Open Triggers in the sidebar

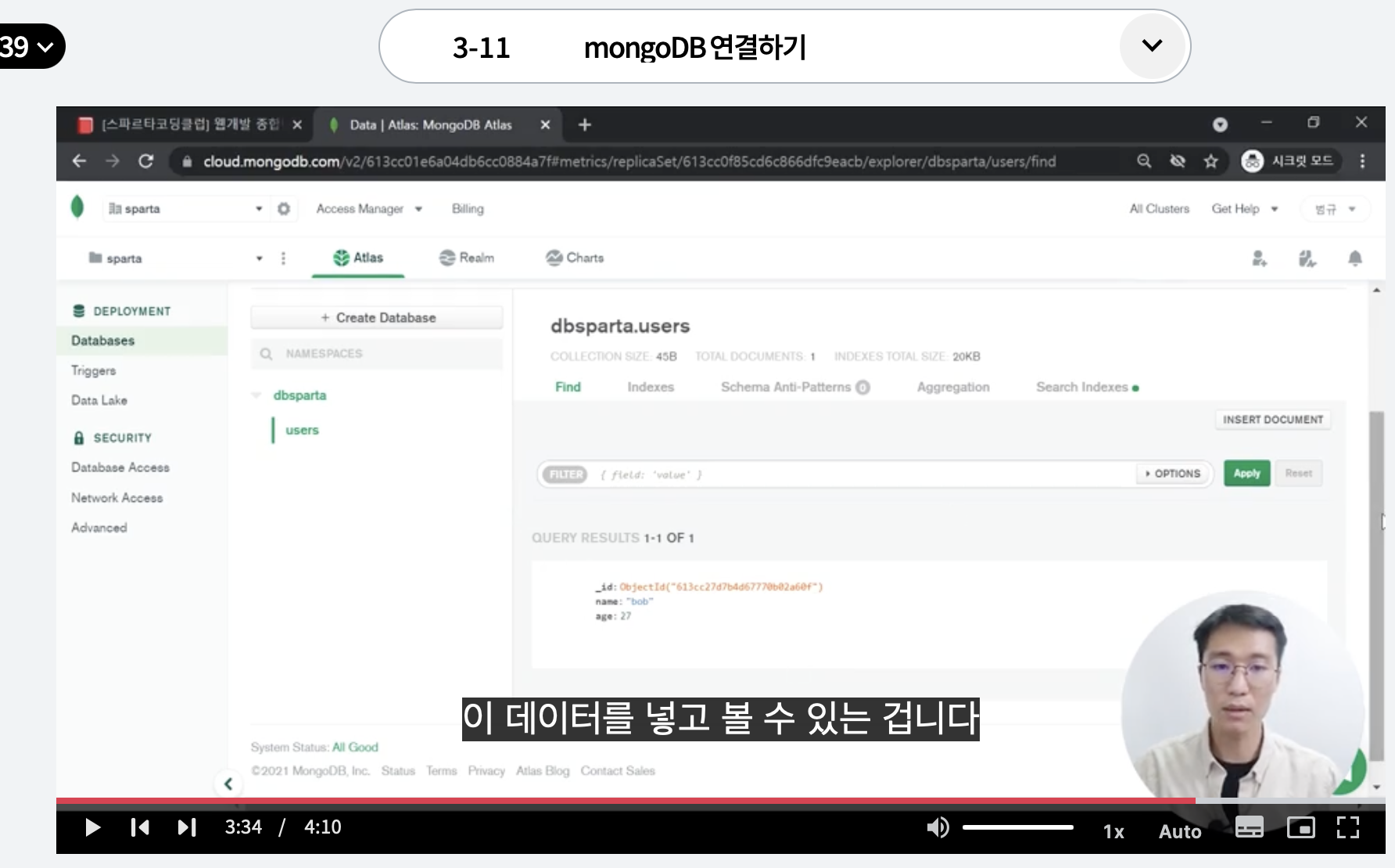(94, 371)
